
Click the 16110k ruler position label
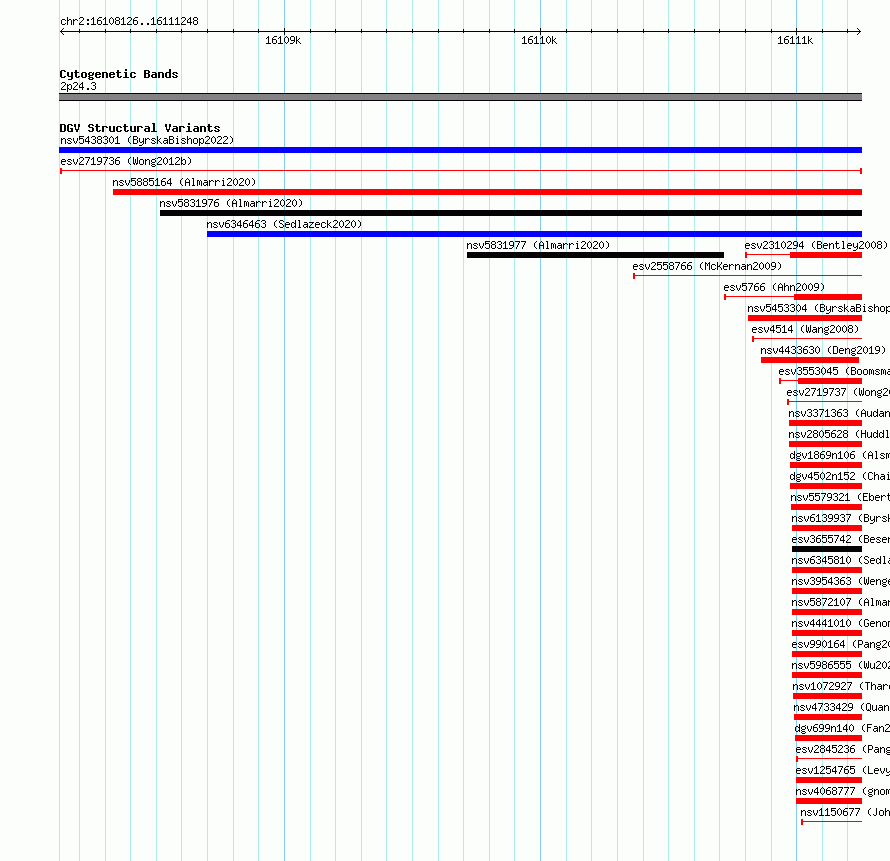(x=539, y=40)
